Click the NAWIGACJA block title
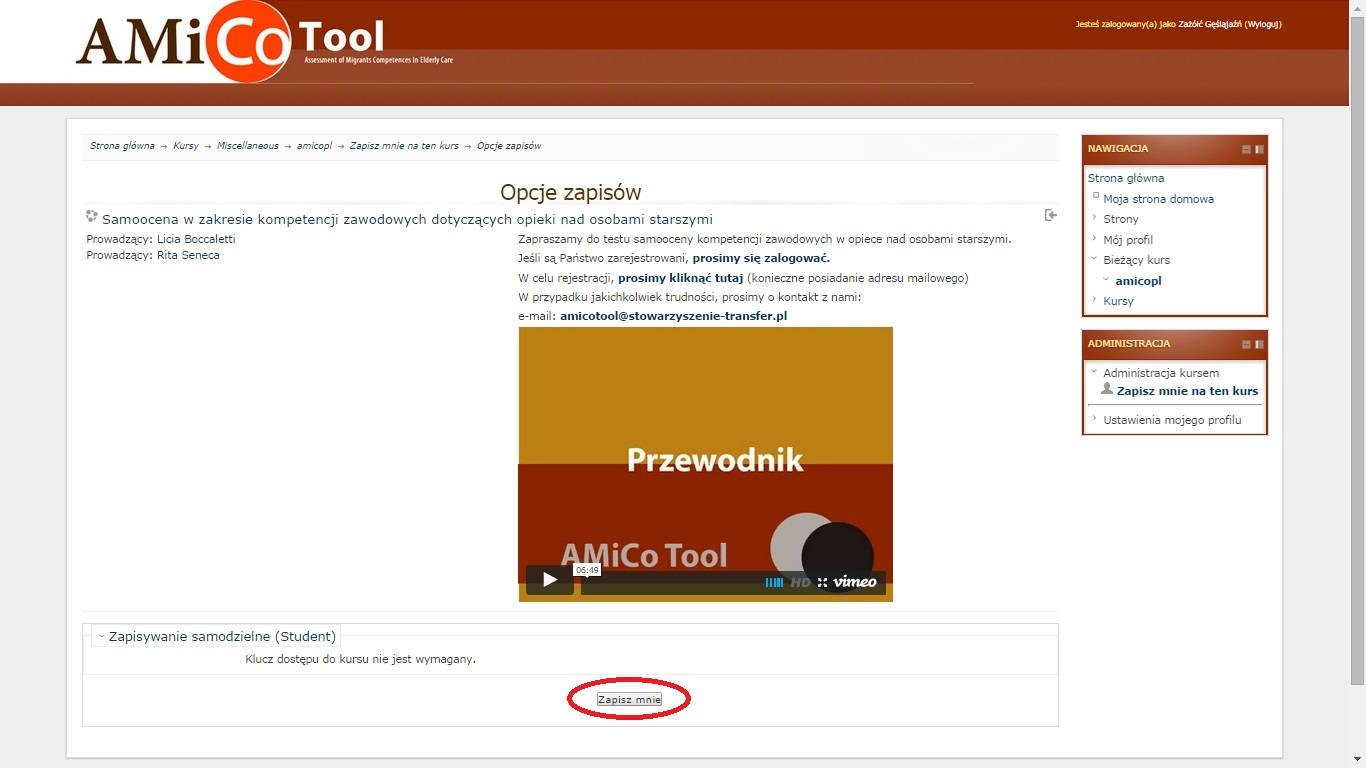1366x768 pixels. (x=1118, y=149)
